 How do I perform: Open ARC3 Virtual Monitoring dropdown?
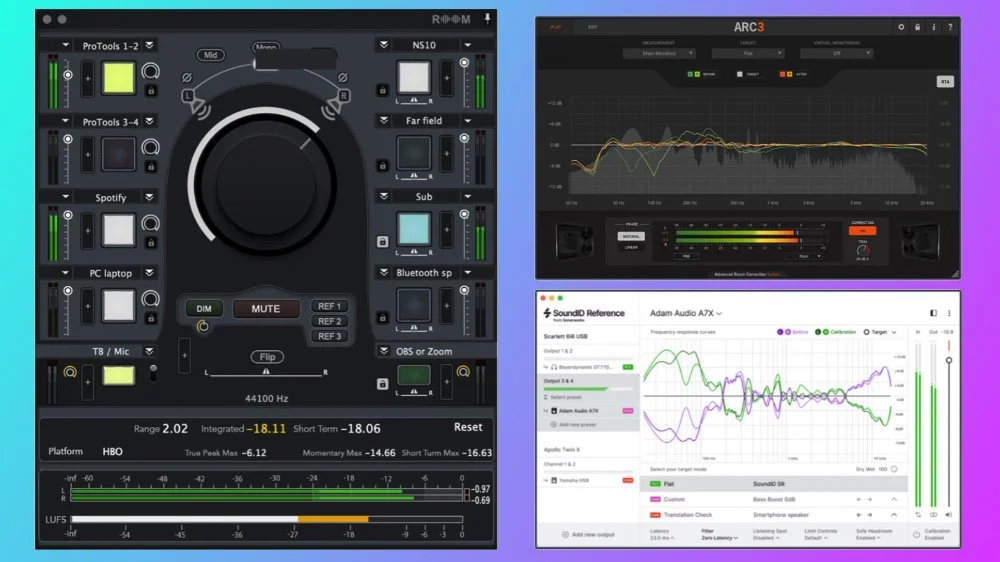836,54
